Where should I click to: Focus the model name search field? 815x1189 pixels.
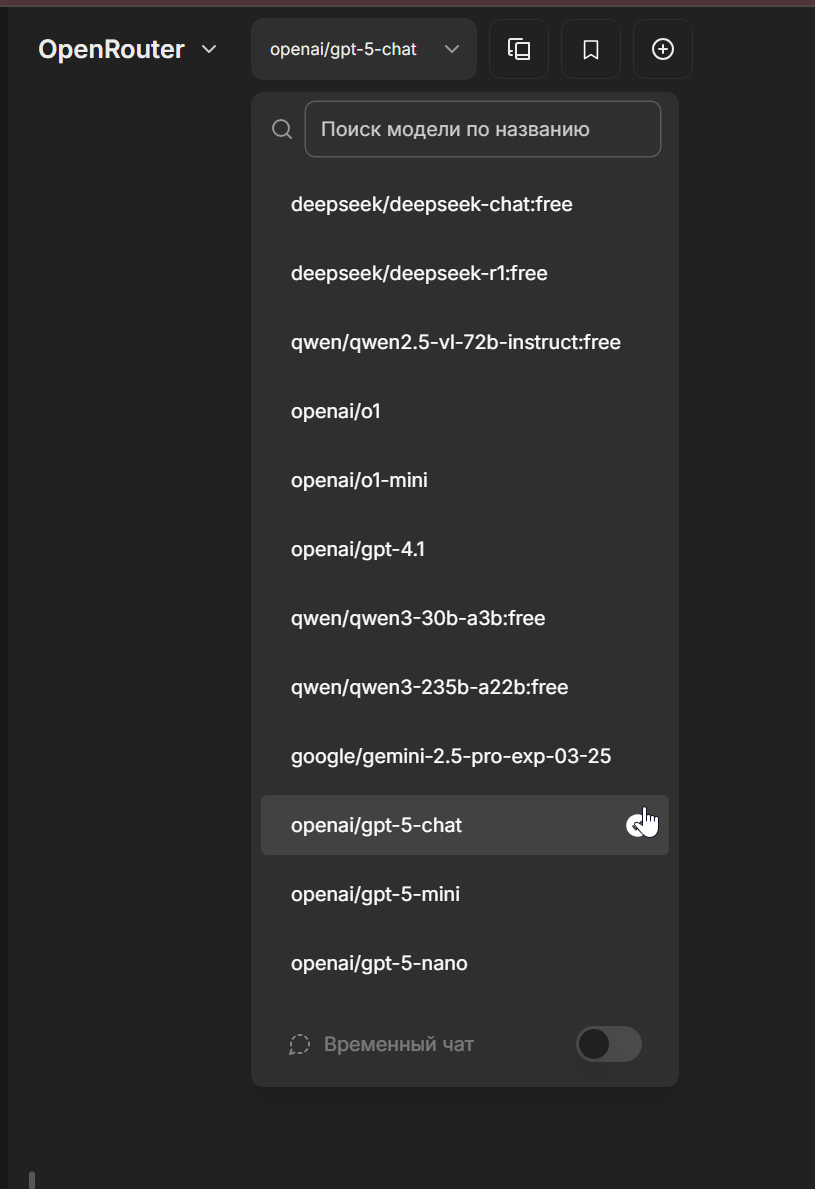click(x=483, y=129)
